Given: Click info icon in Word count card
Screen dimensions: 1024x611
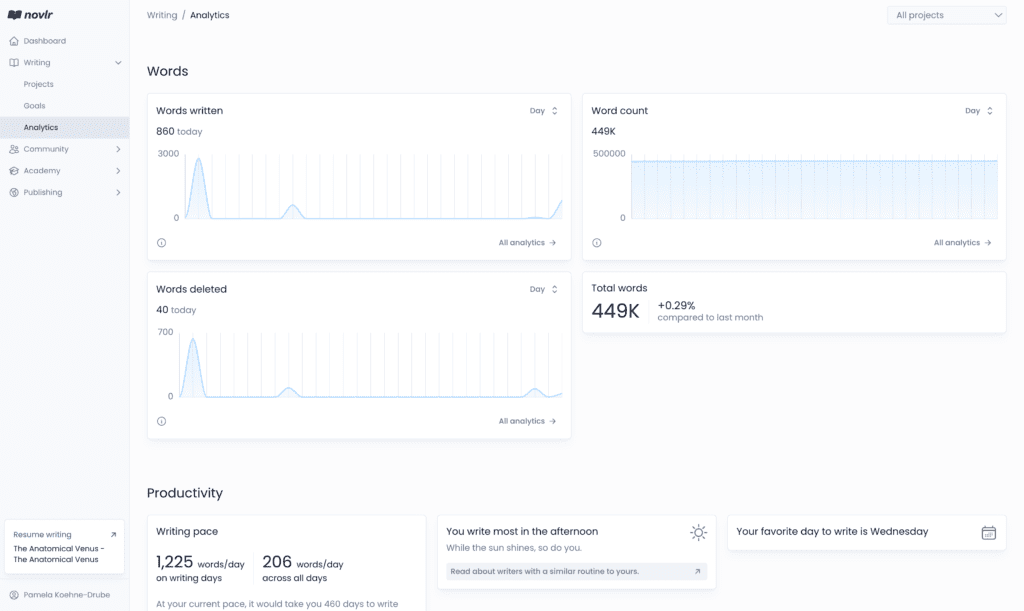Looking at the screenshot, I should pos(597,243).
